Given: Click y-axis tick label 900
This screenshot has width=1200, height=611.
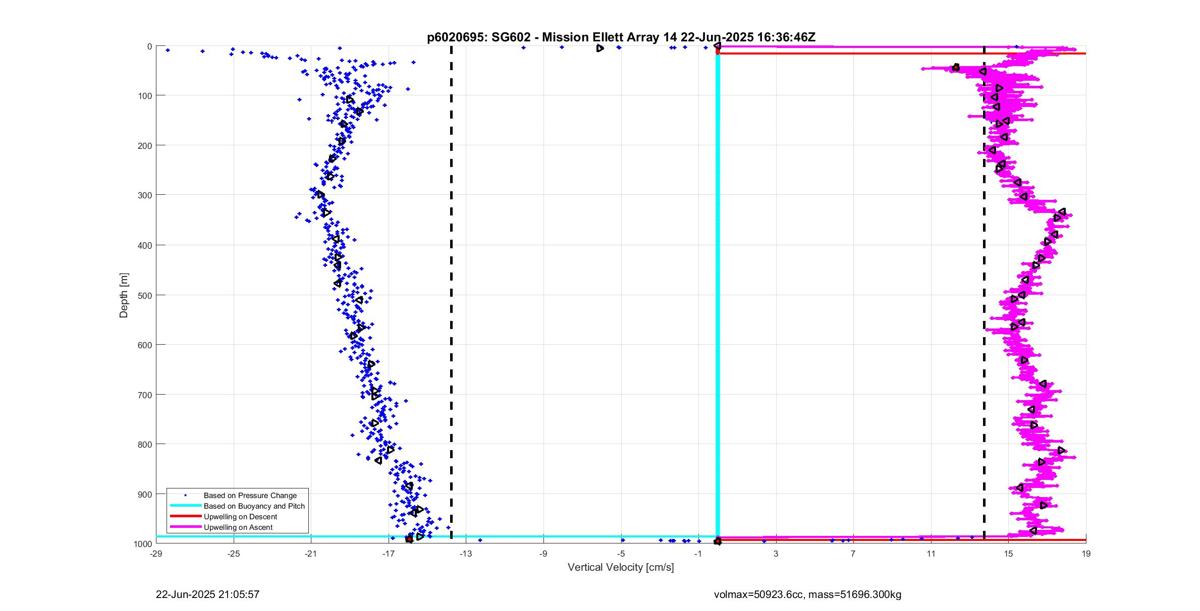Looking at the screenshot, I should (144, 494).
